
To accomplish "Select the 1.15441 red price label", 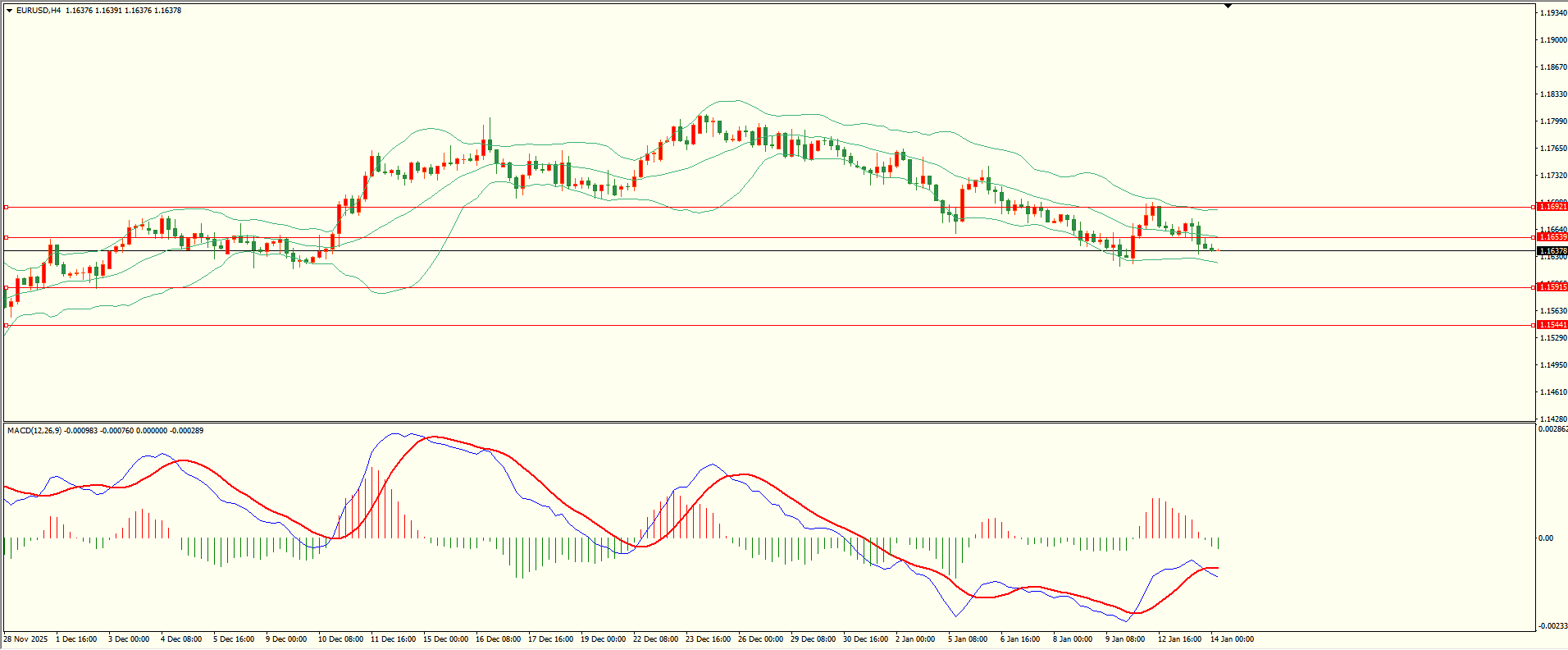I will coord(1552,325).
